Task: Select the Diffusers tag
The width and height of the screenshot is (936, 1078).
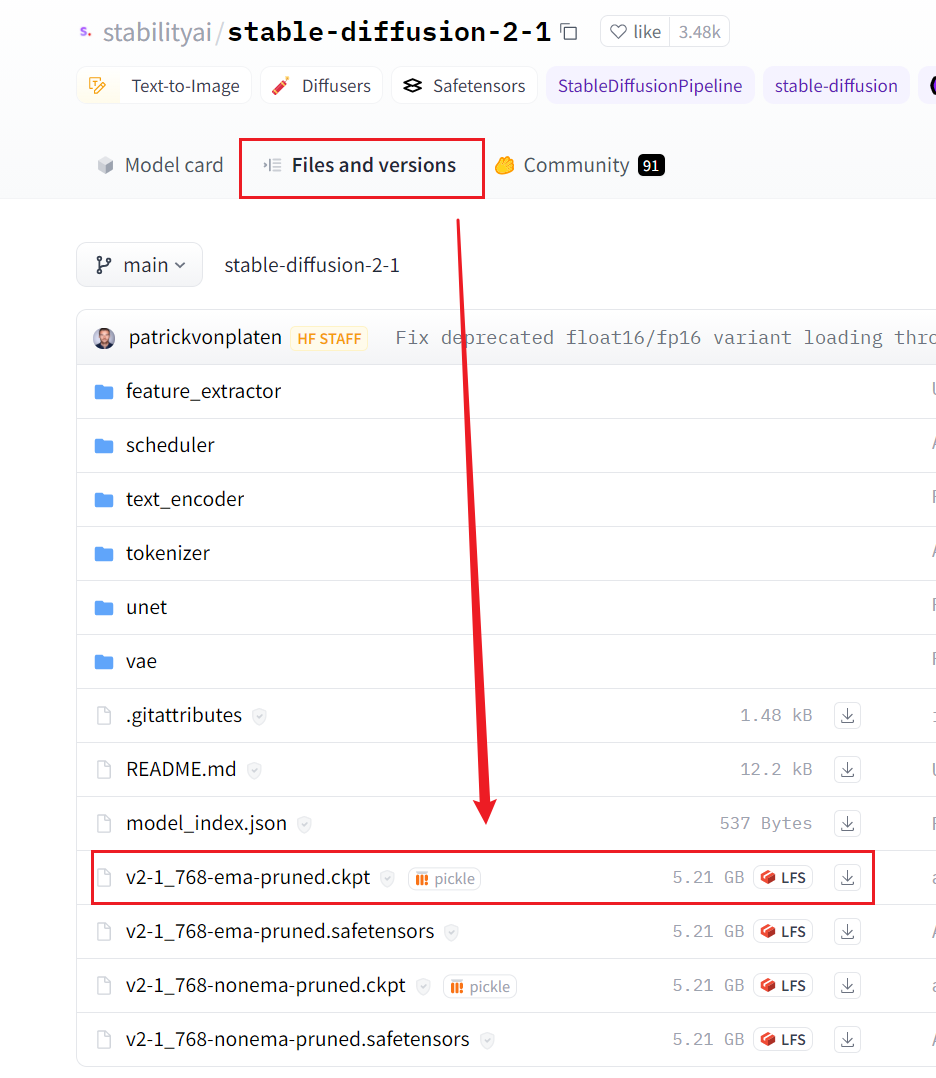Action: [x=321, y=85]
